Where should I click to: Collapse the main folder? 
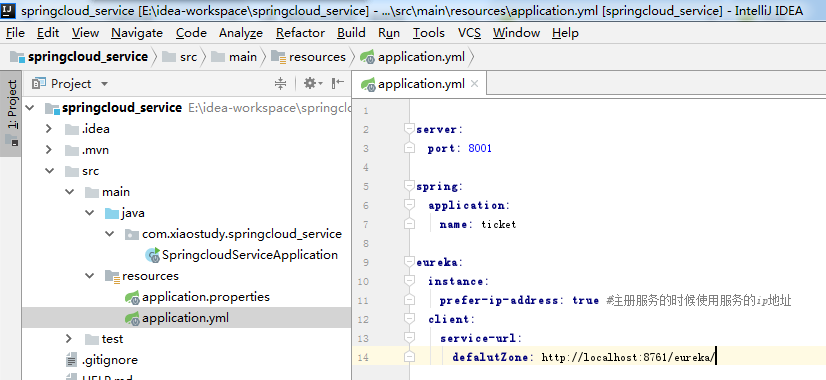coord(70,192)
